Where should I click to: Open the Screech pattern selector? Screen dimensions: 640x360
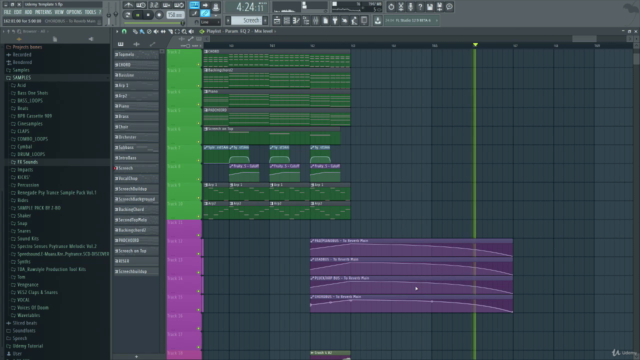(x=248, y=20)
